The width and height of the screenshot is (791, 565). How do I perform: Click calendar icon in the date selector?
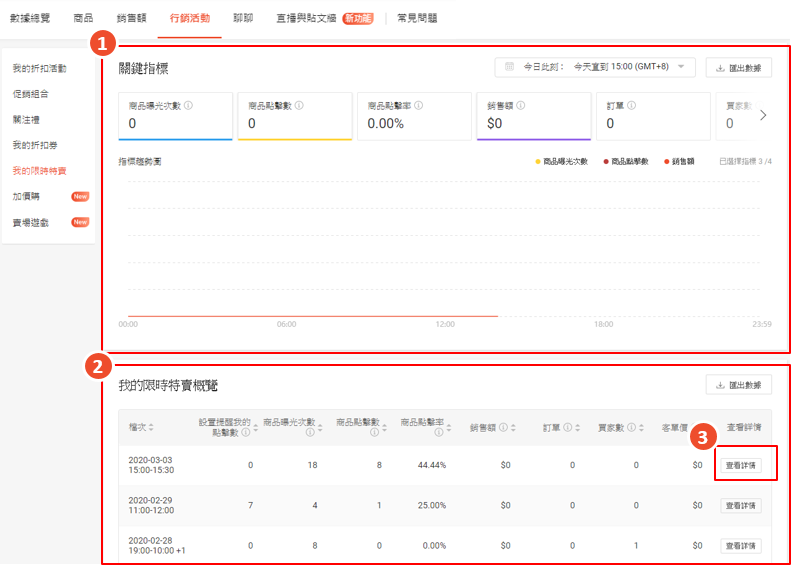(510, 67)
